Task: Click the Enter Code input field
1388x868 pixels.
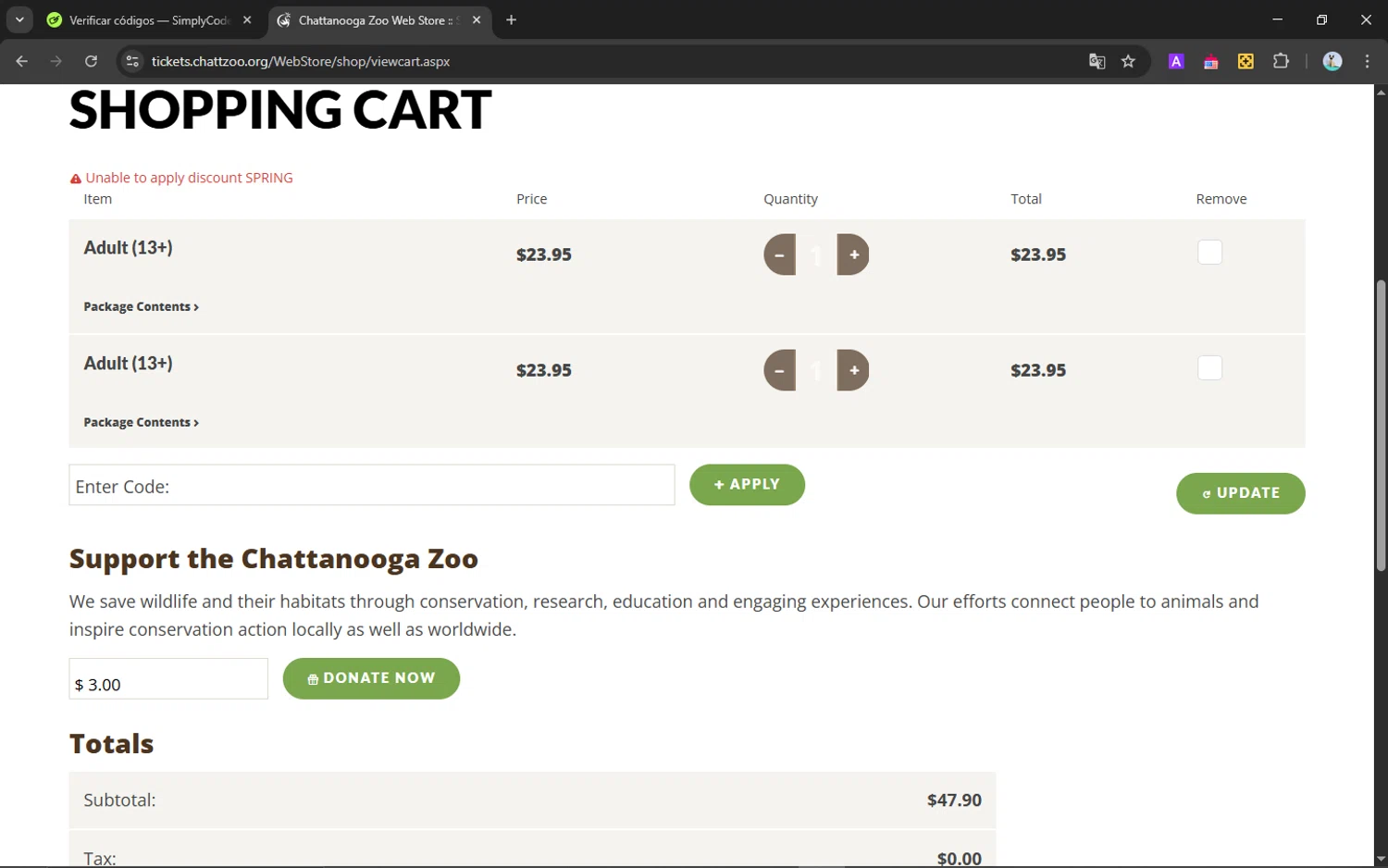Action: (372, 485)
